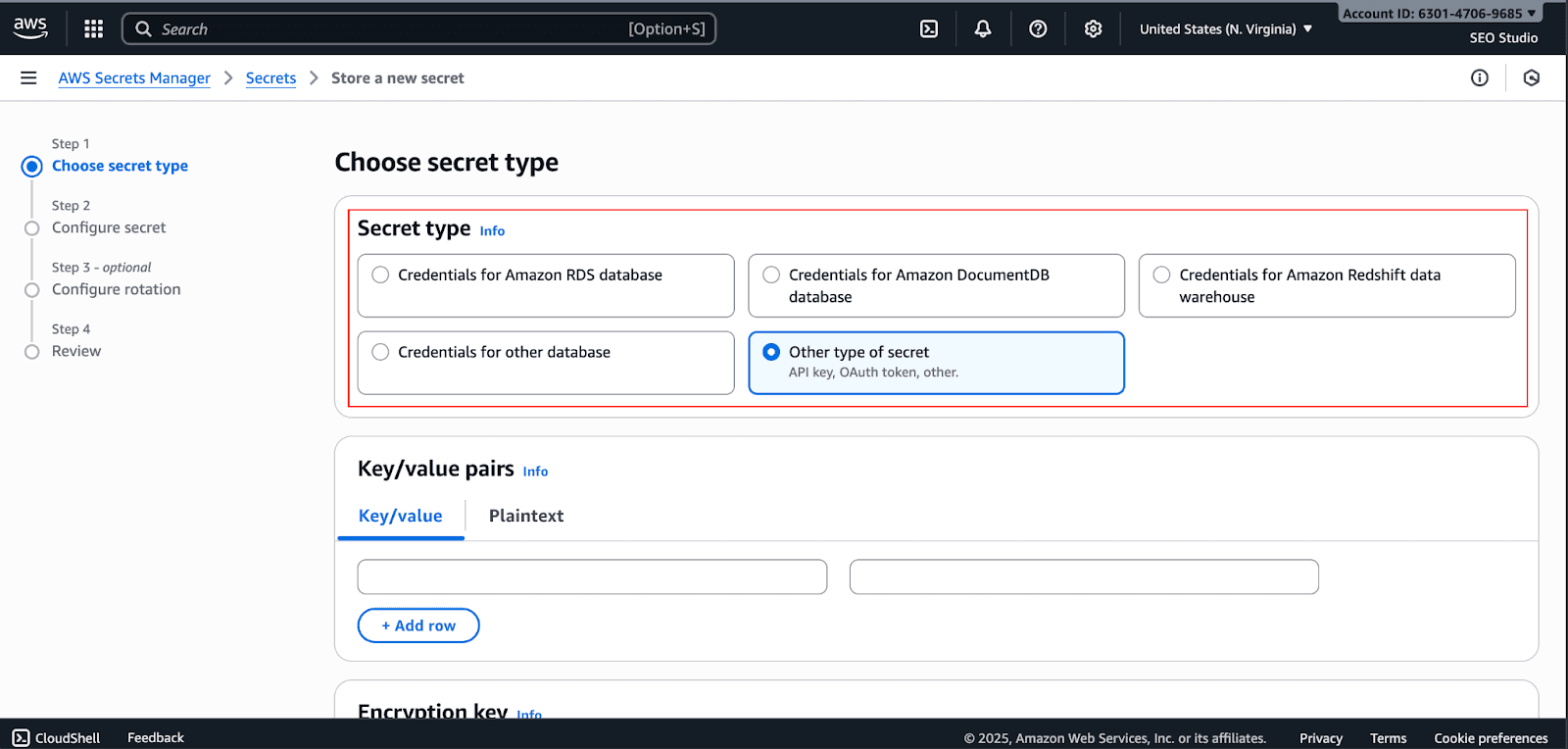This screenshot has height=749, width=1568.
Task: Open Cookie preferences in the footer
Action: (x=1491, y=738)
